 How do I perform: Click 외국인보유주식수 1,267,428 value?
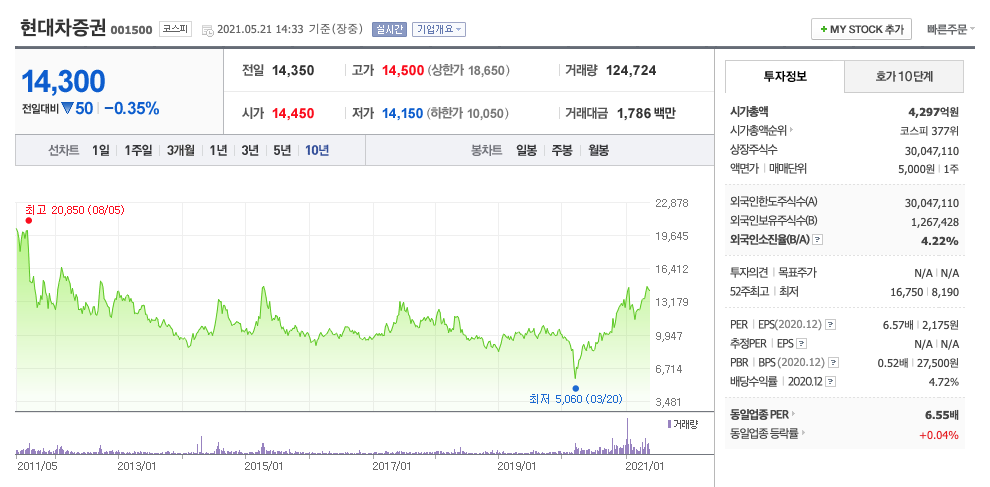tap(935, 222)
